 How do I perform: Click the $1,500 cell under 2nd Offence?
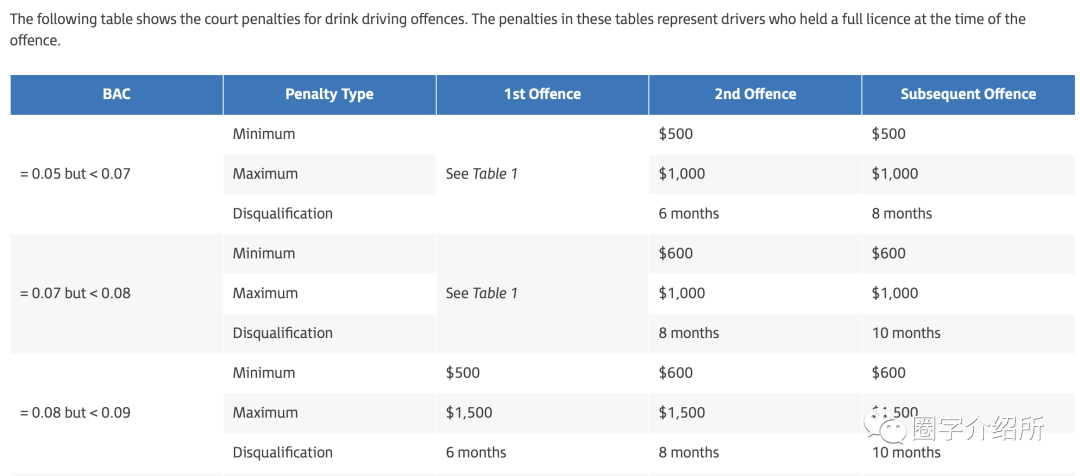pyautogui.click(x=682, y=413)
